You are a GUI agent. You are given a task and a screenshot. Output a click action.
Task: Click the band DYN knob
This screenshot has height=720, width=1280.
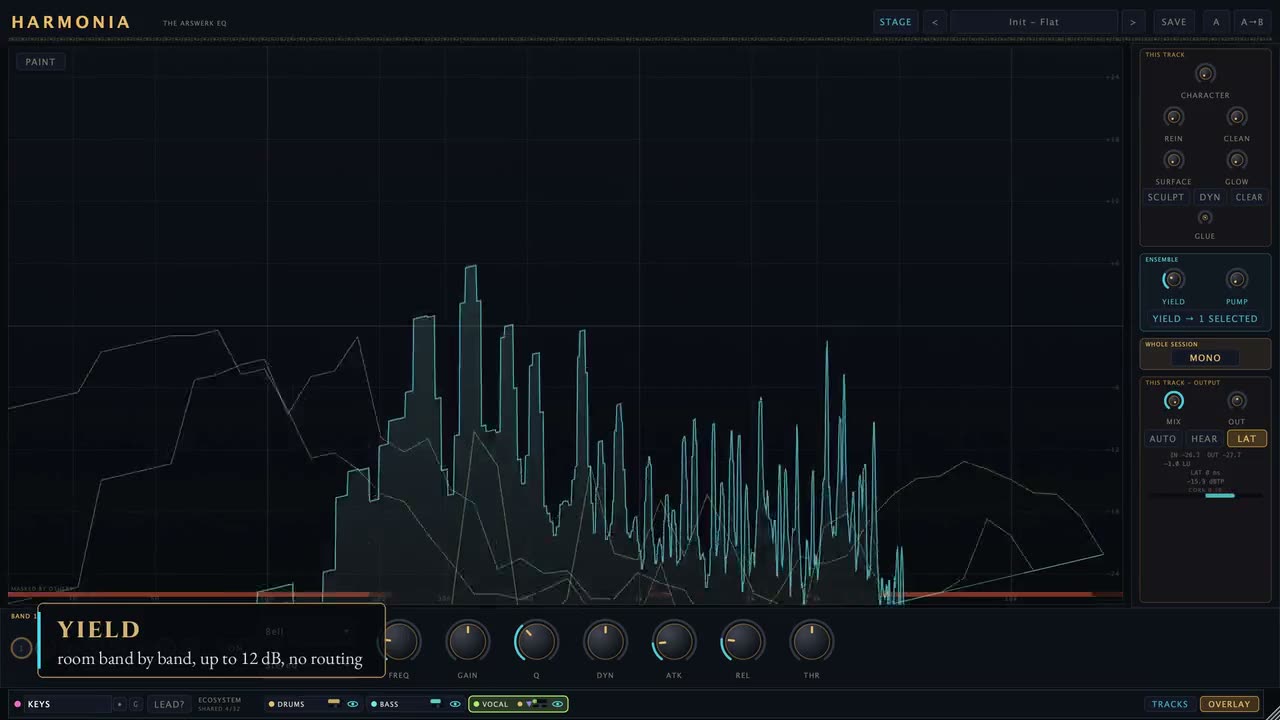coord(605,642)
